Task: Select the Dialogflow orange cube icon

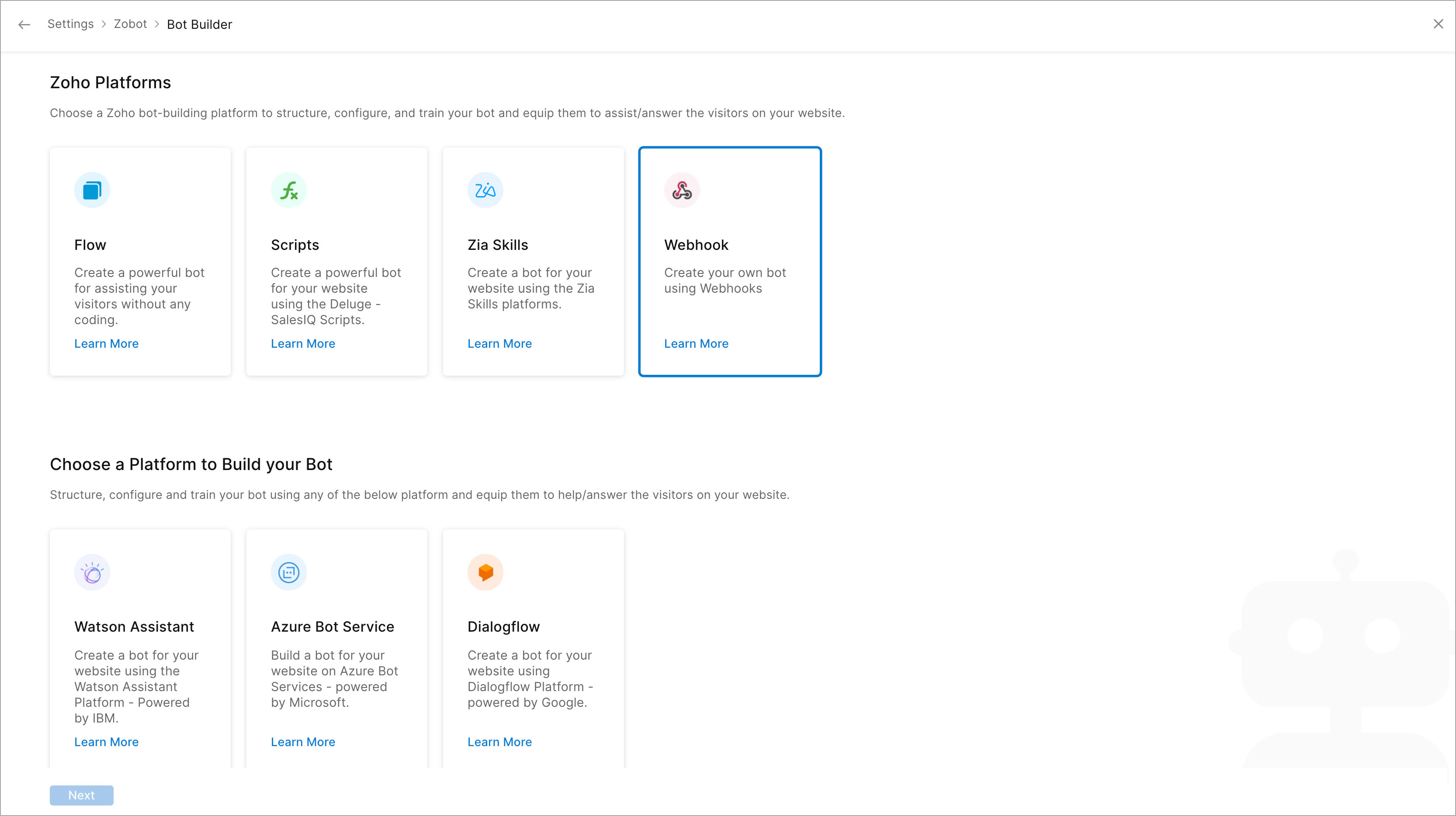Action: click(x=485, y=572)
